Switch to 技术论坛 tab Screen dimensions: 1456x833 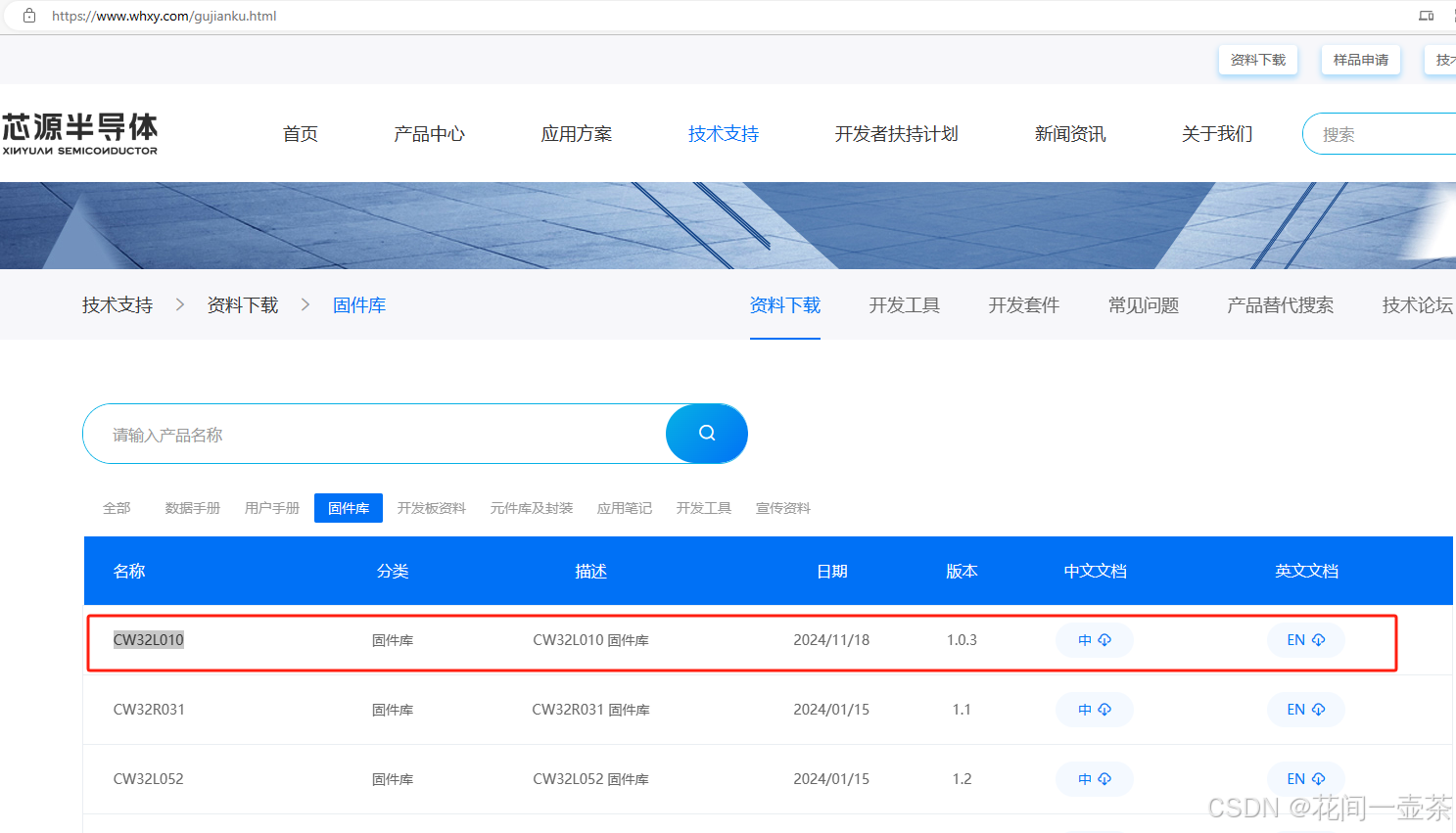1418,305
